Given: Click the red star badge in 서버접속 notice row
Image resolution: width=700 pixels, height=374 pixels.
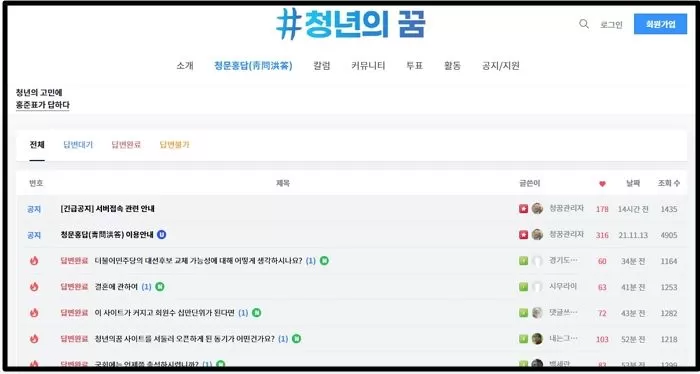Looking at the screenshot, I should 523,209.
